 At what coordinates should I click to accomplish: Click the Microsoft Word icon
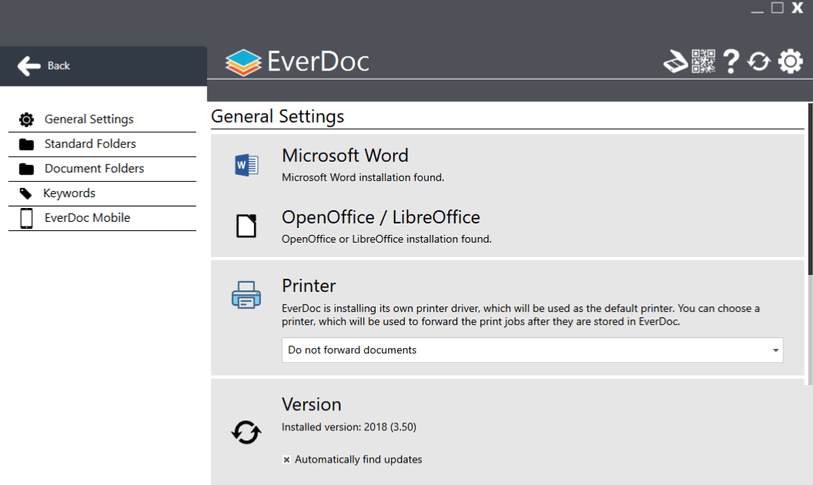point(246,165)
